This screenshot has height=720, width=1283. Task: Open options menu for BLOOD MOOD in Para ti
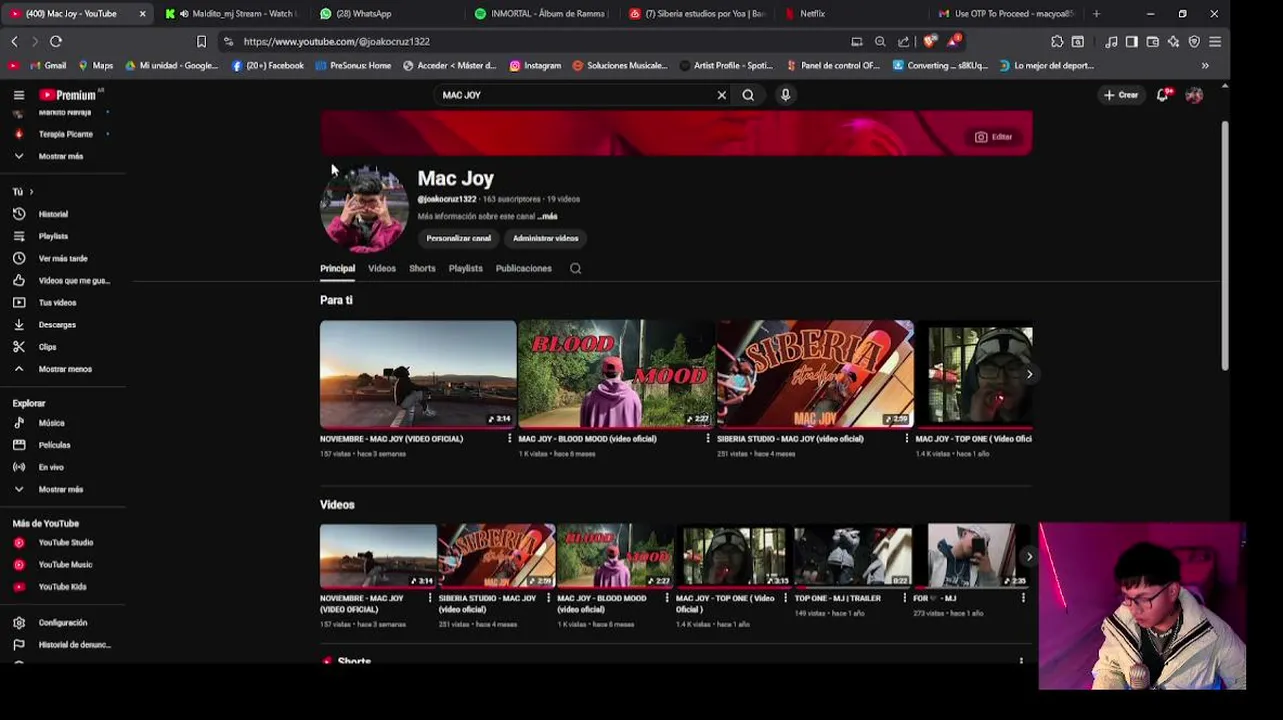(708, 438)
